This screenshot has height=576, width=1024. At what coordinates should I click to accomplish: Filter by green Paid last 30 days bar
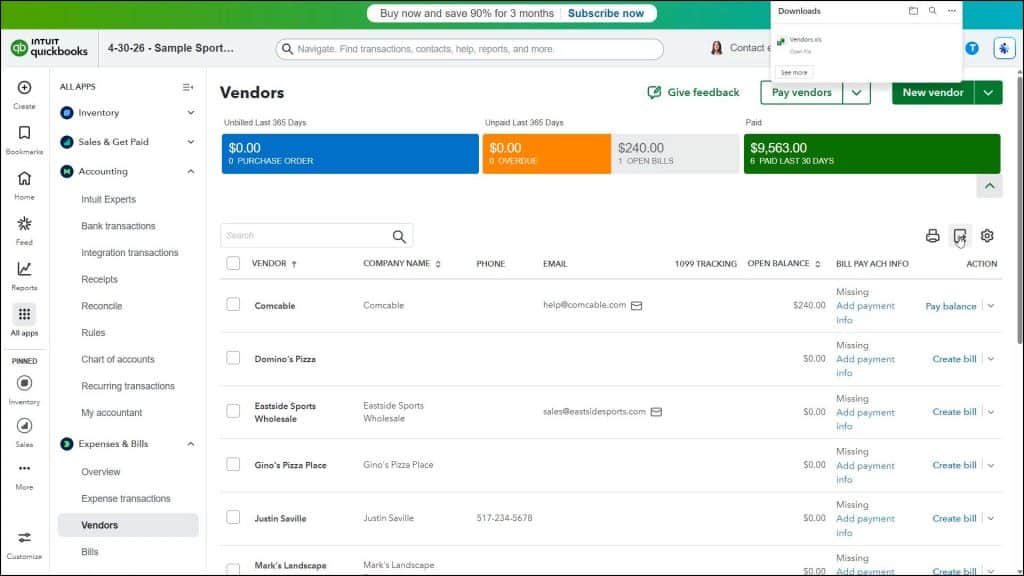(872, 154)
